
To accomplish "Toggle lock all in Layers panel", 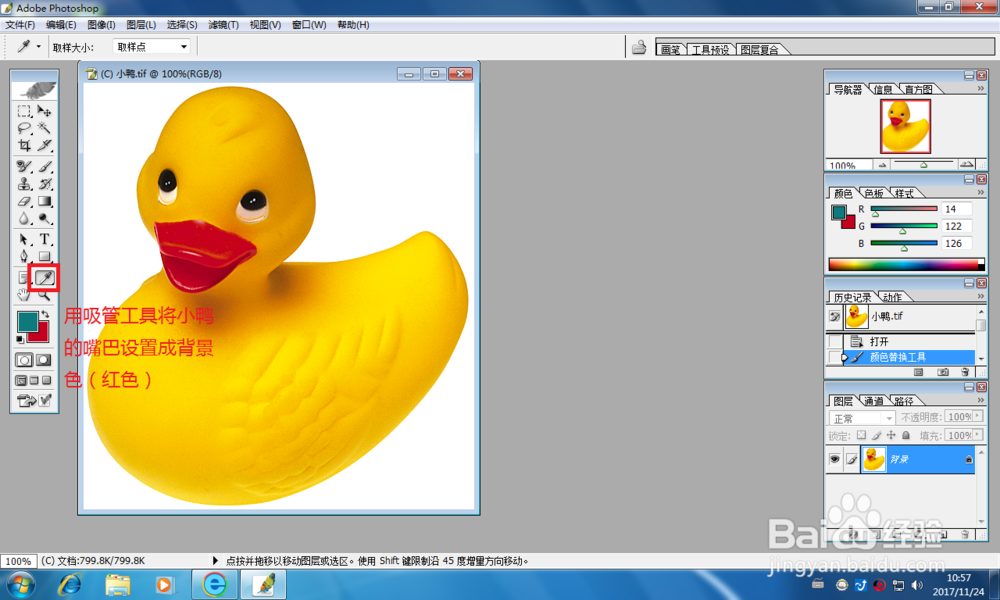I will coord(906,435).
